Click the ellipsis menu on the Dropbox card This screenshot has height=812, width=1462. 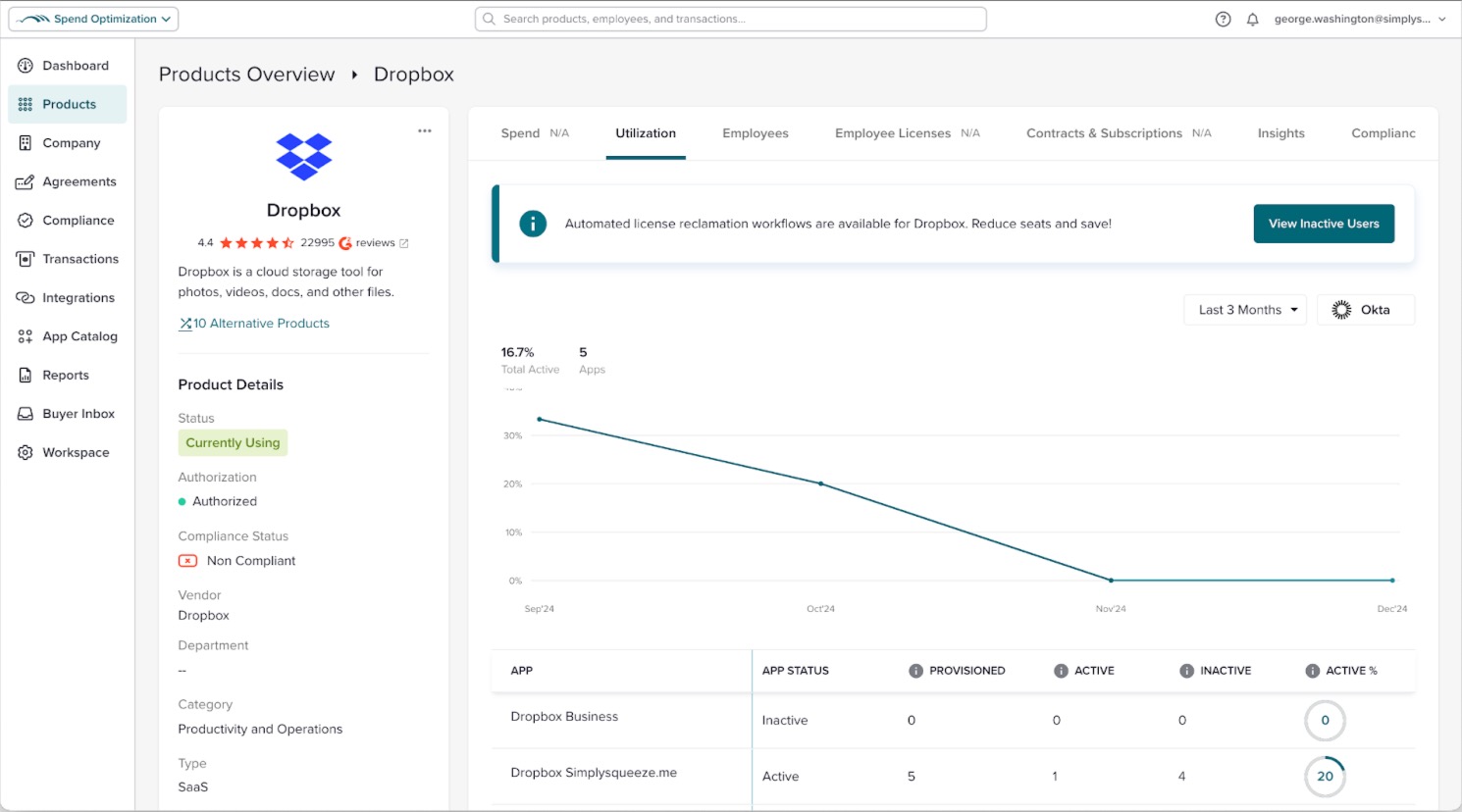point(425,129)
